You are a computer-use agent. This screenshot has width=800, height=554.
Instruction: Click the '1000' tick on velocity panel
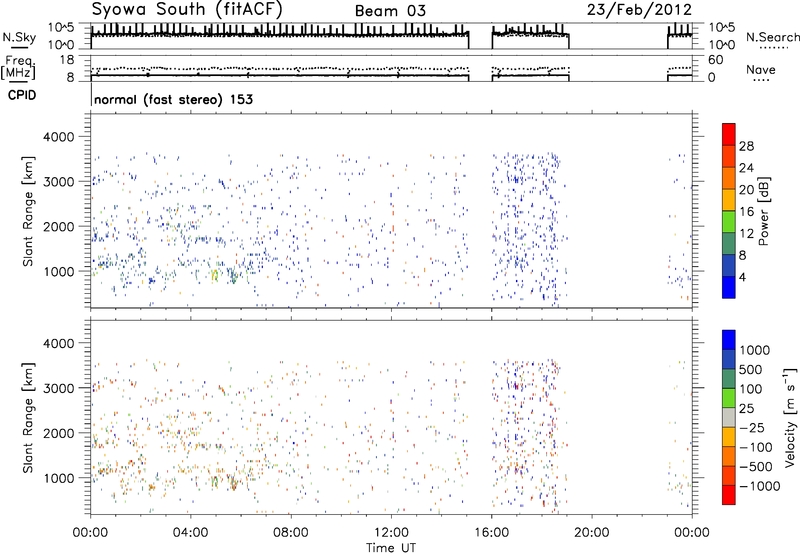(58, 478)
